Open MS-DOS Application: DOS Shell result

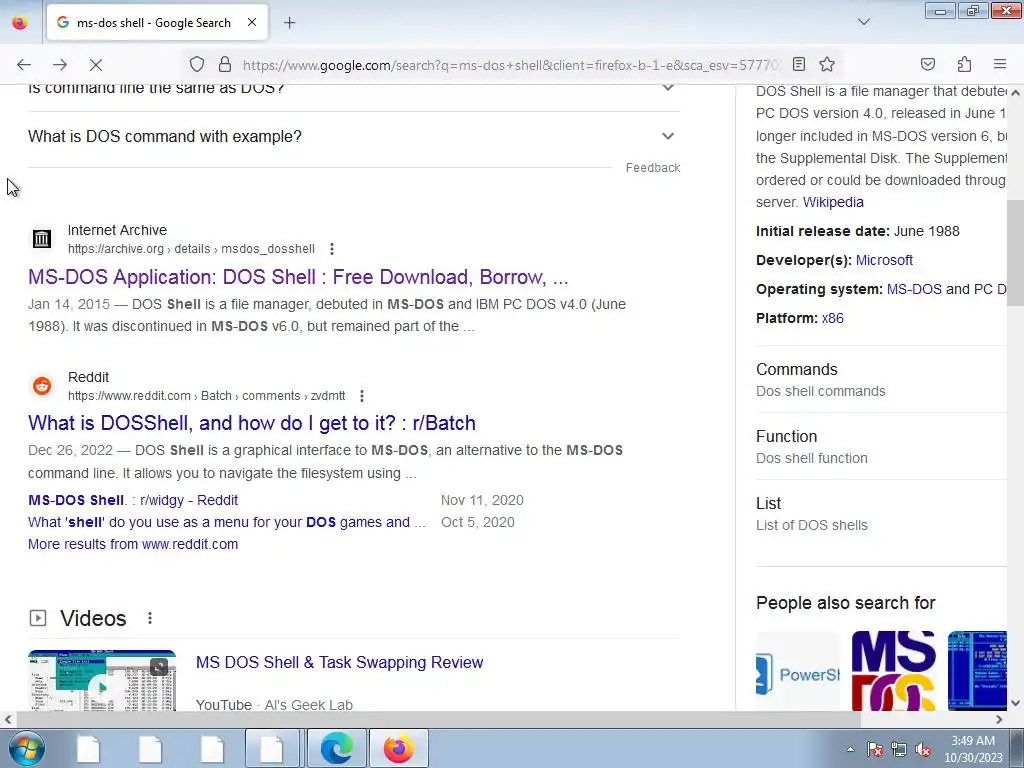[298, 277]
